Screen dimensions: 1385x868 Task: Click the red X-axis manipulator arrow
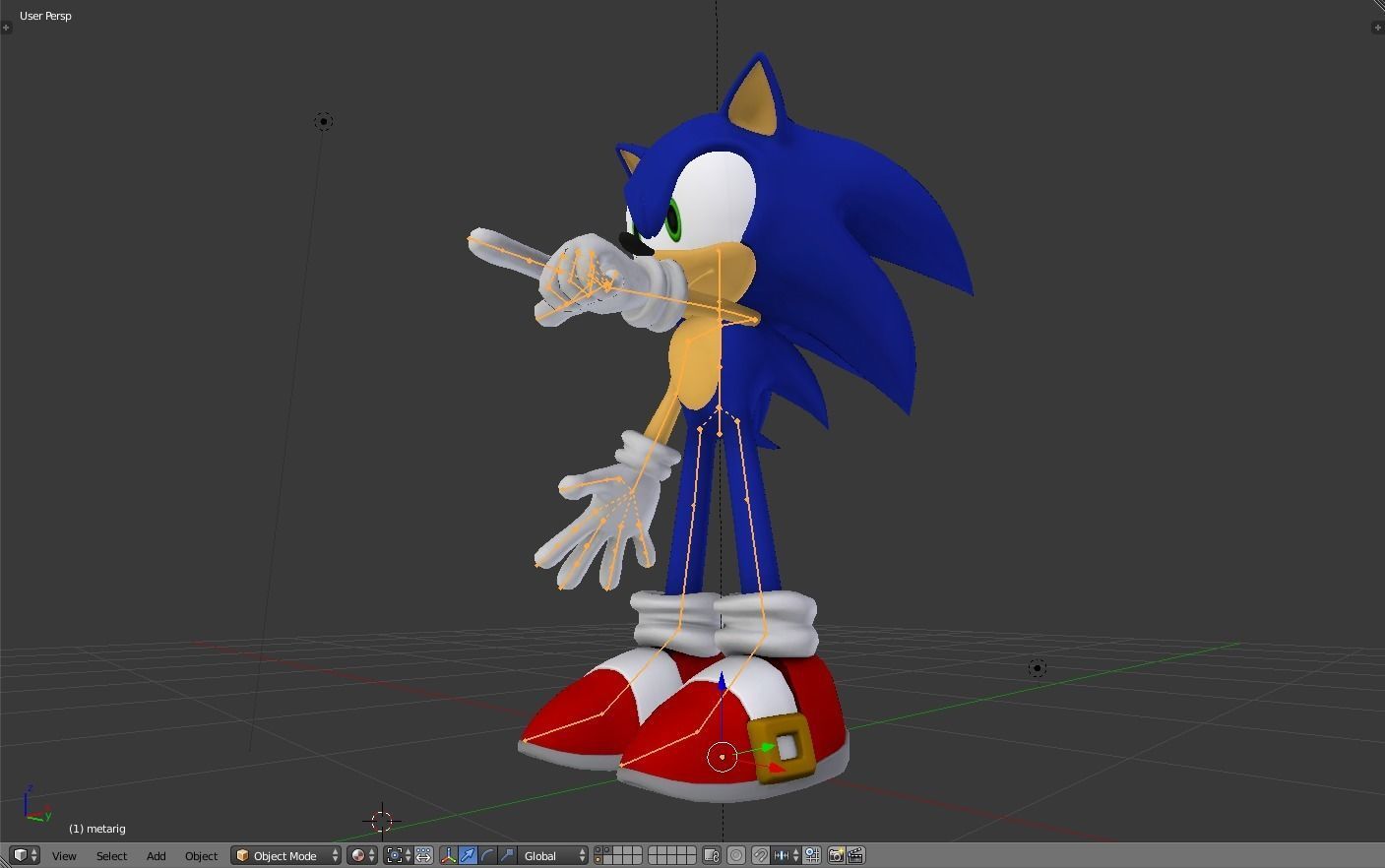point(776,768)
